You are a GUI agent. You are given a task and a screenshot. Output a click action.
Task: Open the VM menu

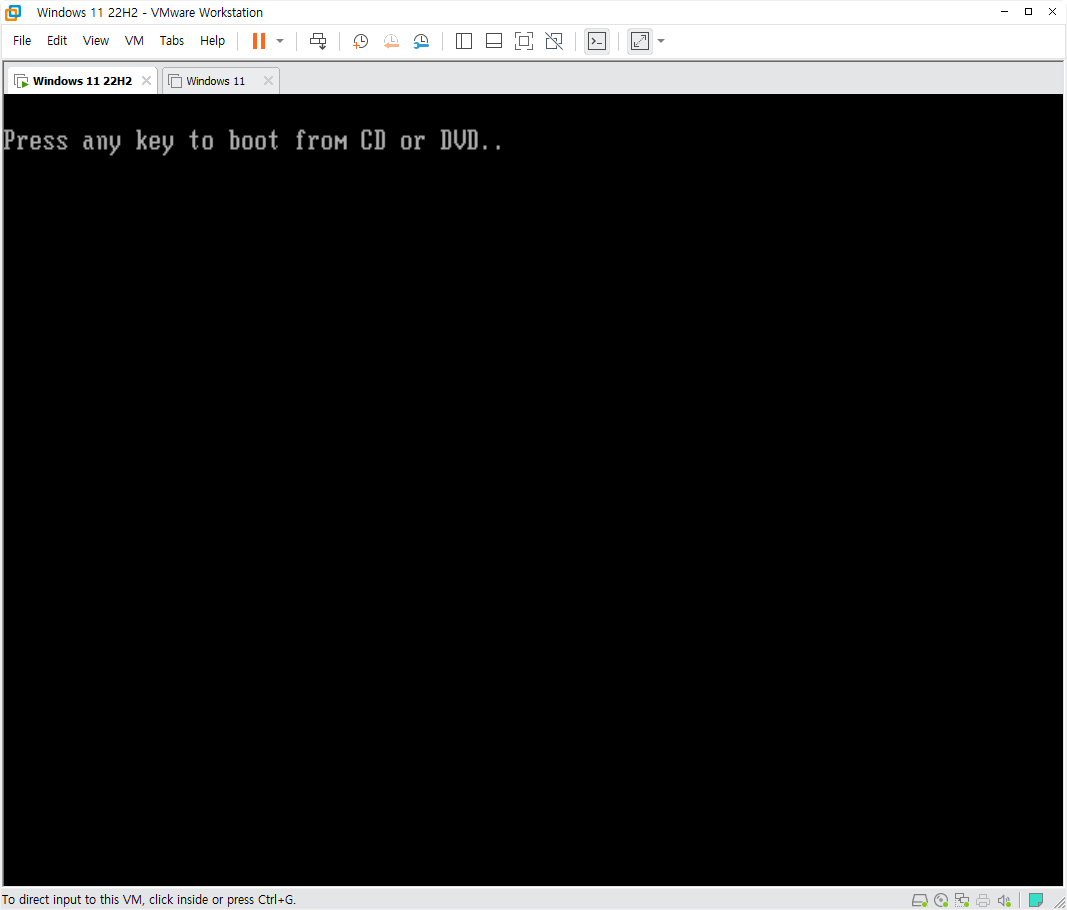134,41
